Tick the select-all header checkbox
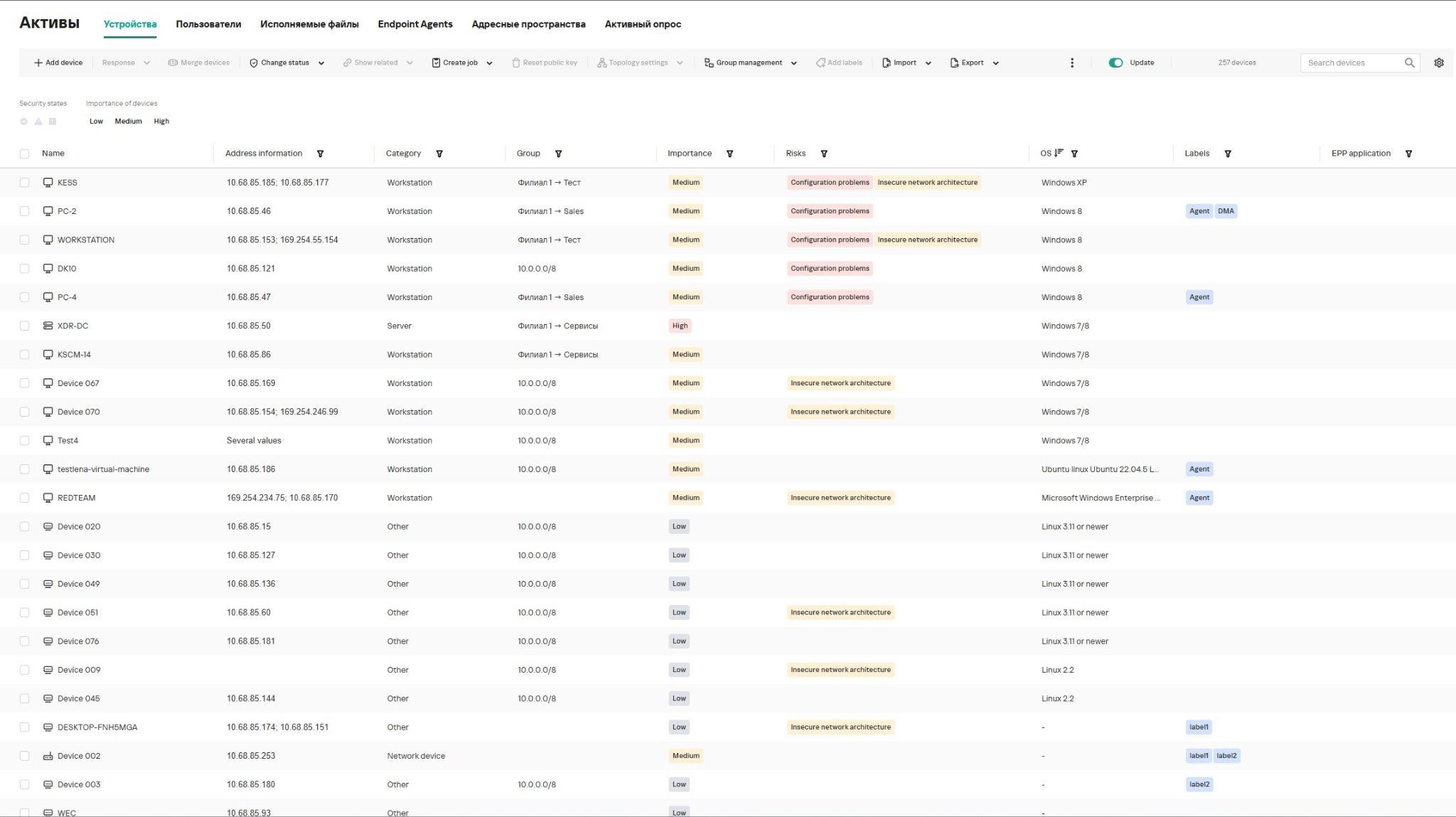Screen dimensions: 1456x817 point(25,154)
